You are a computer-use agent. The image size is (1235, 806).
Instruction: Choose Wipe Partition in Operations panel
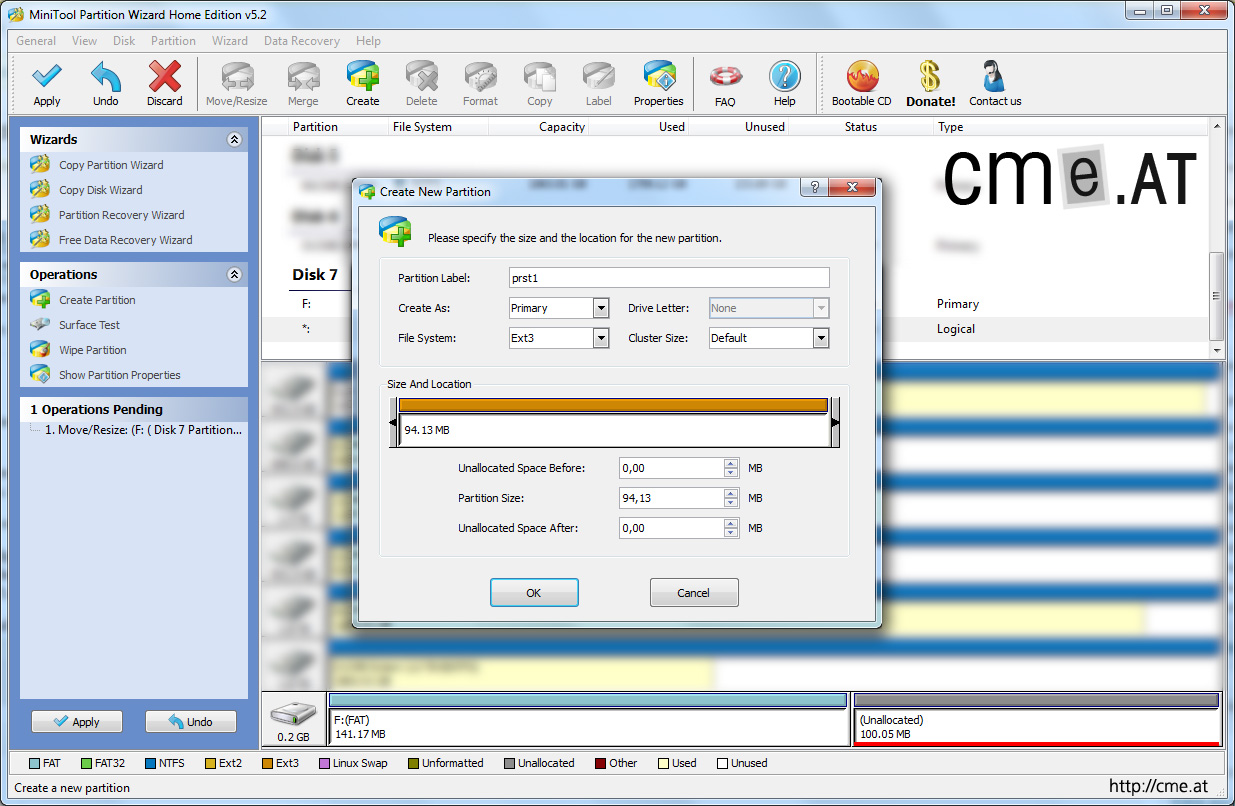[92, 350]
